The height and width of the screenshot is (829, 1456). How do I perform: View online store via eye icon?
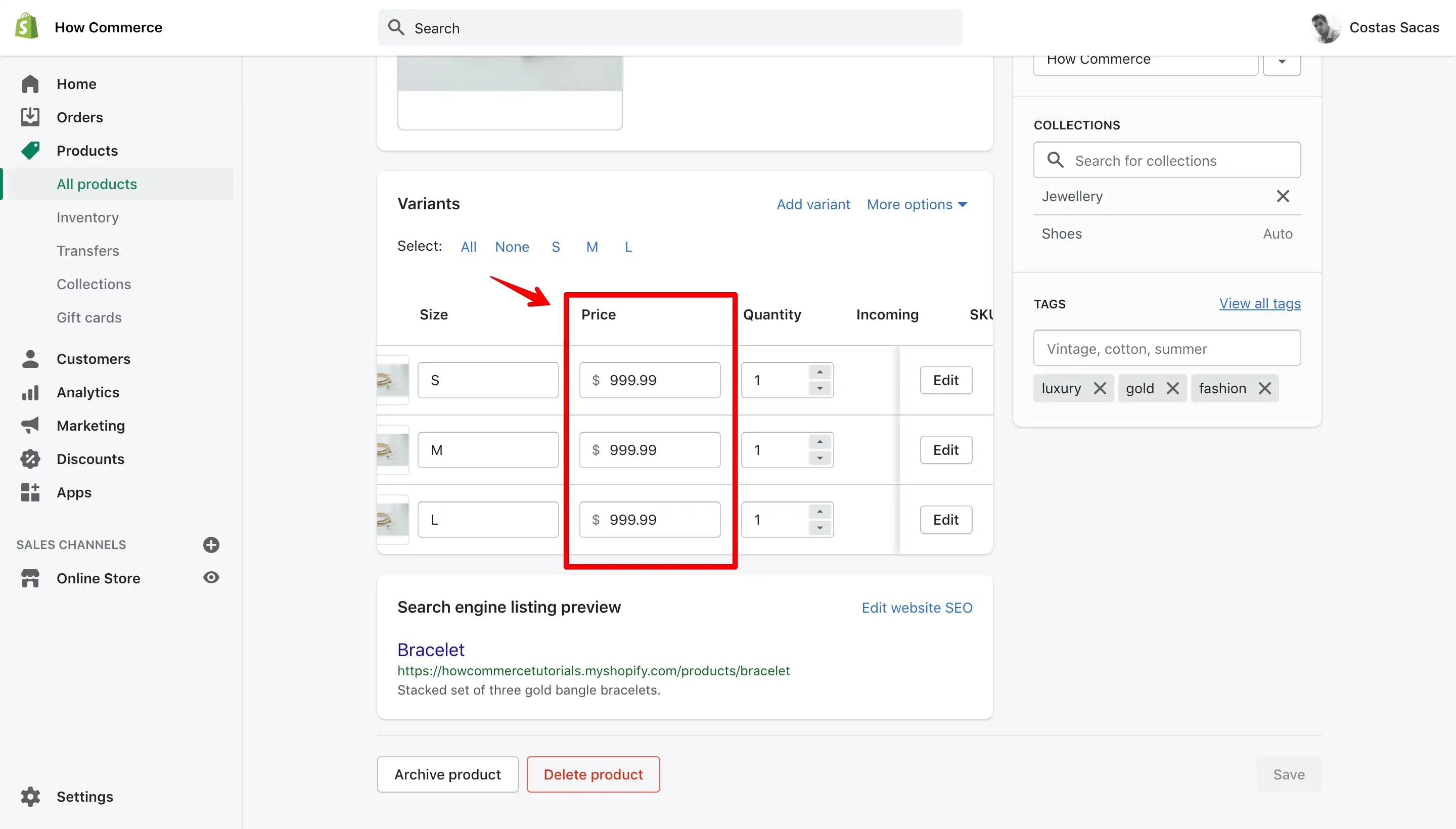[211, 577]
